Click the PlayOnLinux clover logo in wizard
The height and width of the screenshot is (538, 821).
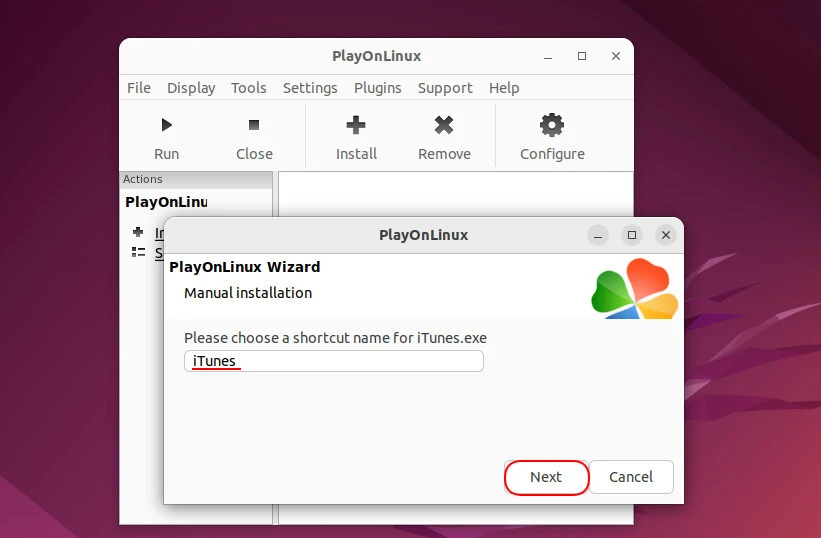click(634, 289)
